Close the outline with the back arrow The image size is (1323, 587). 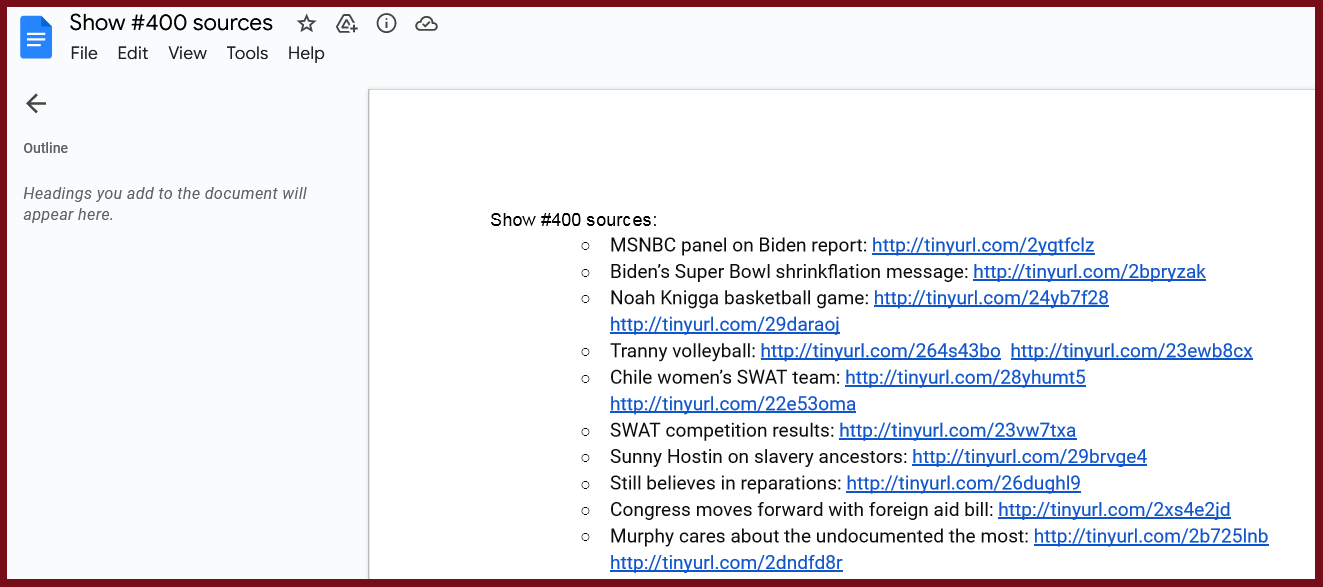pos(36,103)
